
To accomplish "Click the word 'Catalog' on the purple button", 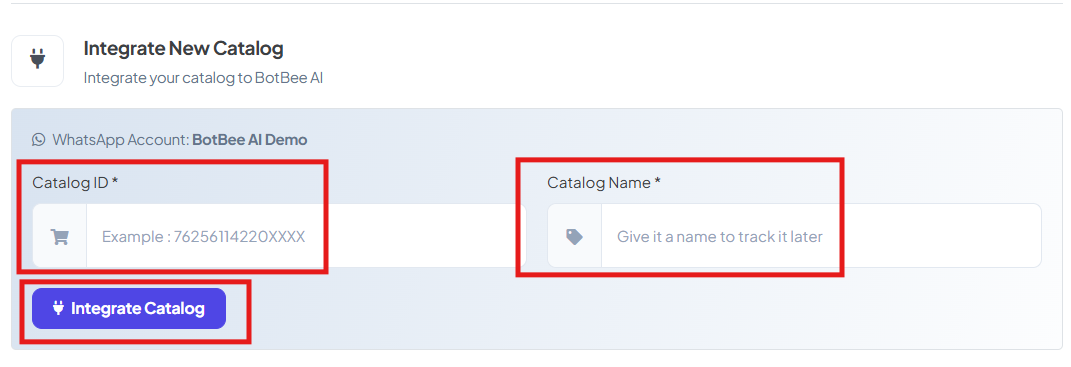I will [174, 308].
